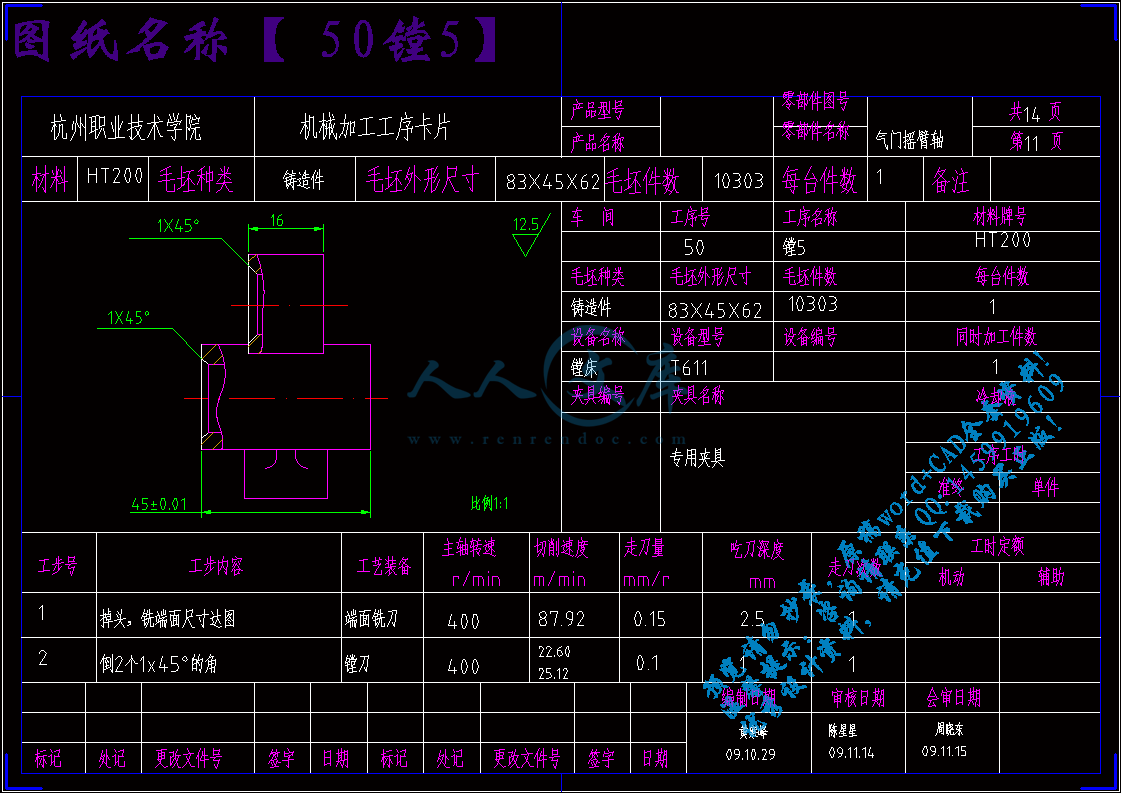Screen dimensions: 1121x793
Task: Click the equipment value '镗床'
Action: 584,368
